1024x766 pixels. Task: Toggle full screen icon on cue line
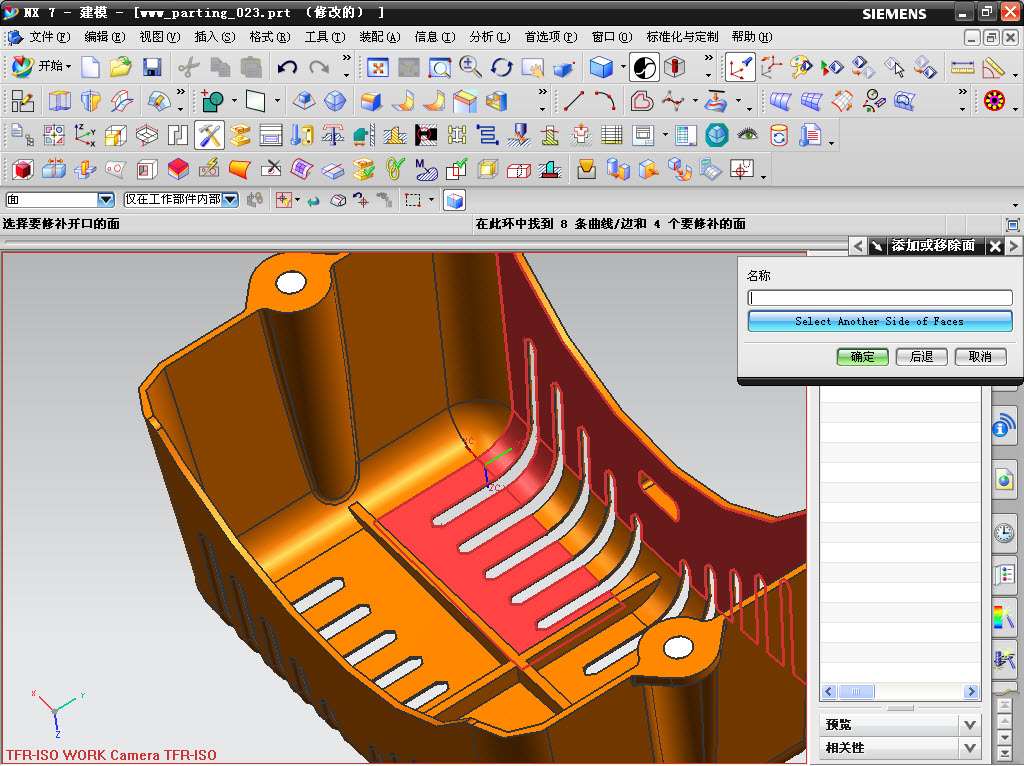click(1012, 225)
